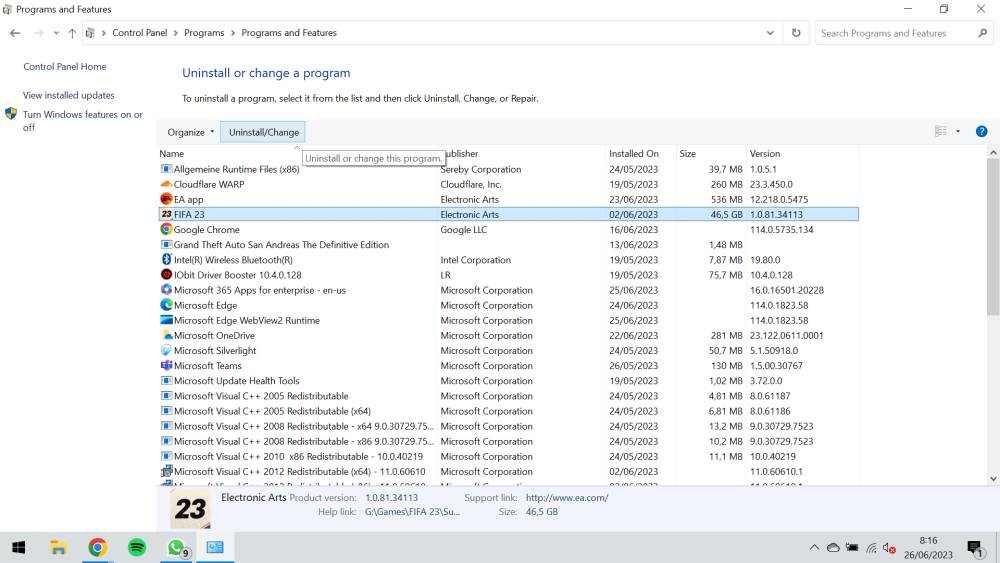Click the change view layout icon
The height and width of the screenshot is (563, 1000).
[x=941, y=131]
